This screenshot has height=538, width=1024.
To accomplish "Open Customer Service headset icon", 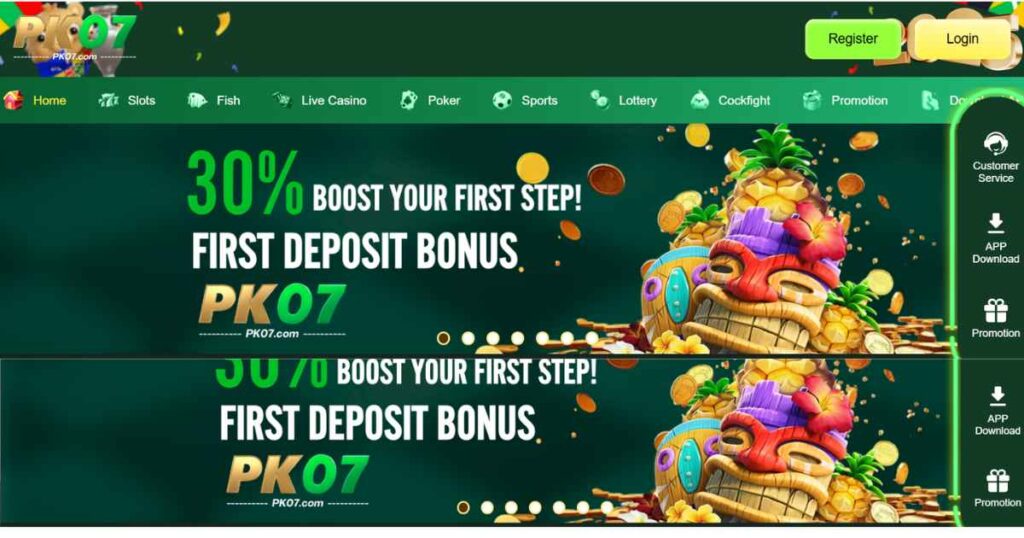I will pyautogui.click(x=995, y=142).
